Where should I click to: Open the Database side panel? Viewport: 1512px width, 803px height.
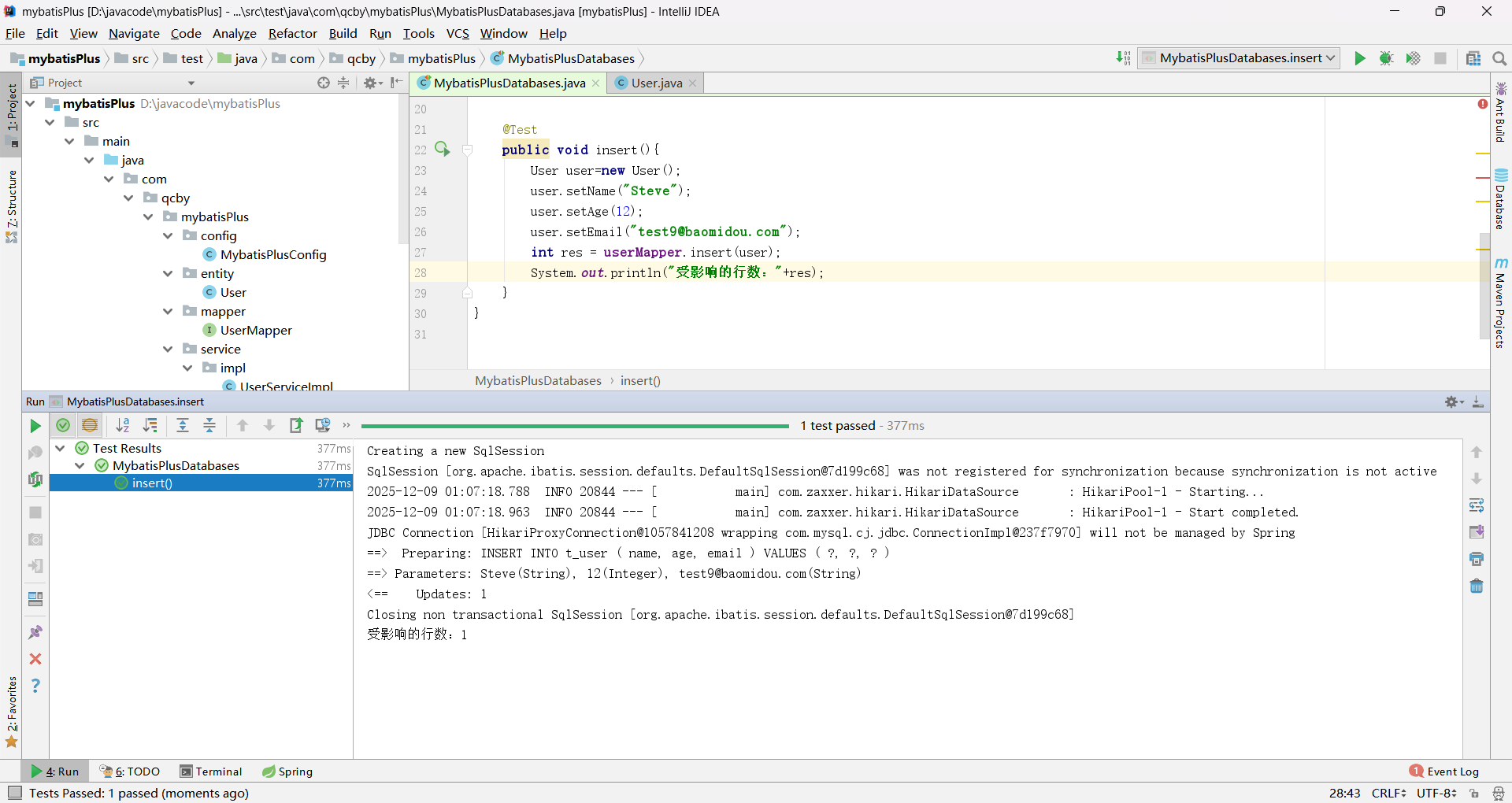pos(1500,198)
